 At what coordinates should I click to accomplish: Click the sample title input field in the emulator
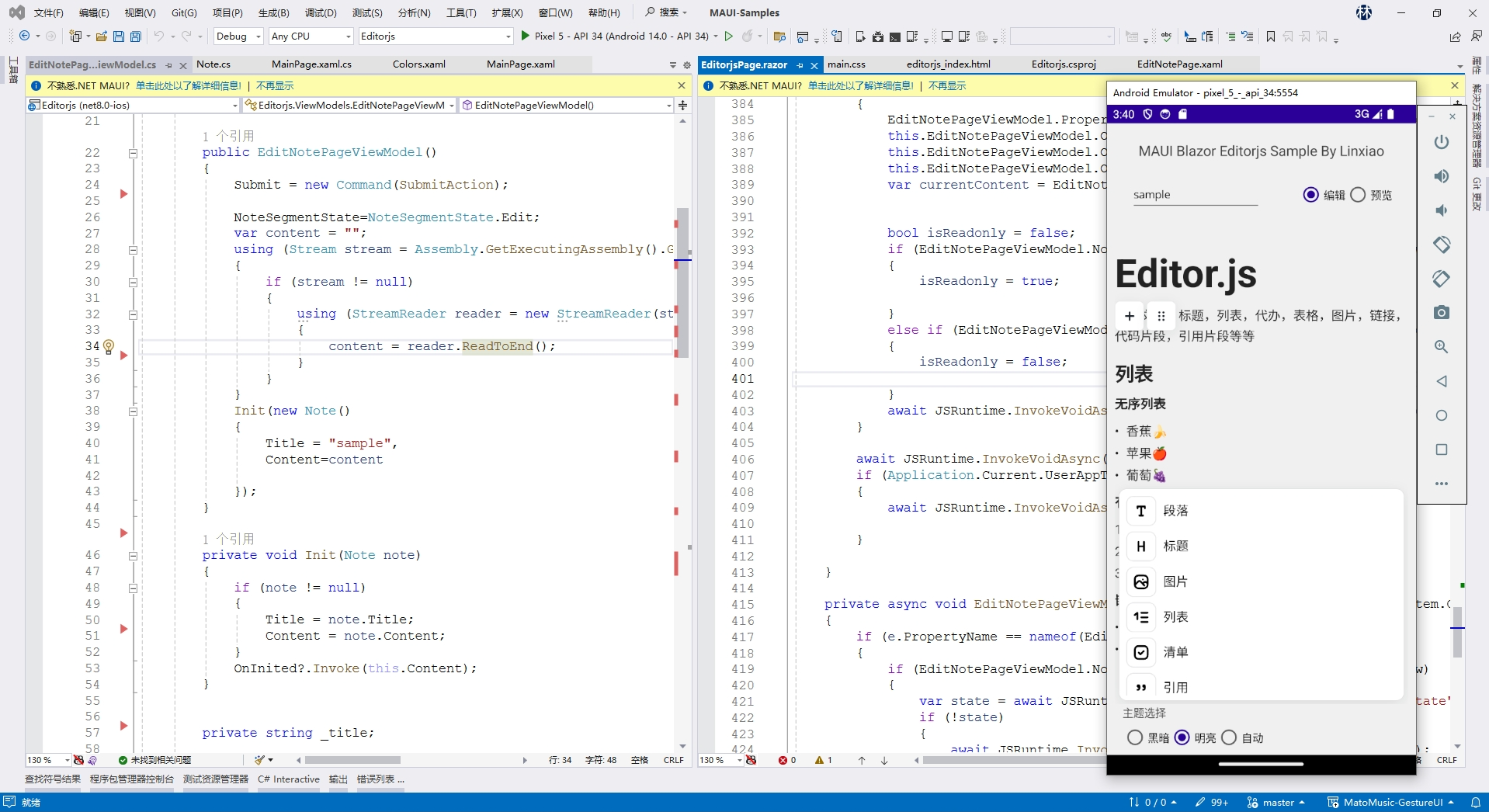point(1196,195)
